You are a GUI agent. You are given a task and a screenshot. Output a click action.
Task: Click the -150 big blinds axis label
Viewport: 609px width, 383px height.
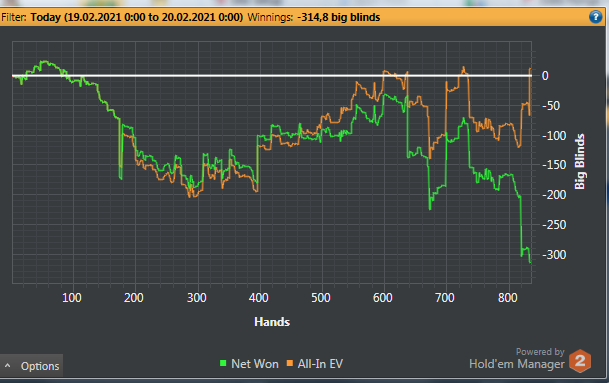554,165
